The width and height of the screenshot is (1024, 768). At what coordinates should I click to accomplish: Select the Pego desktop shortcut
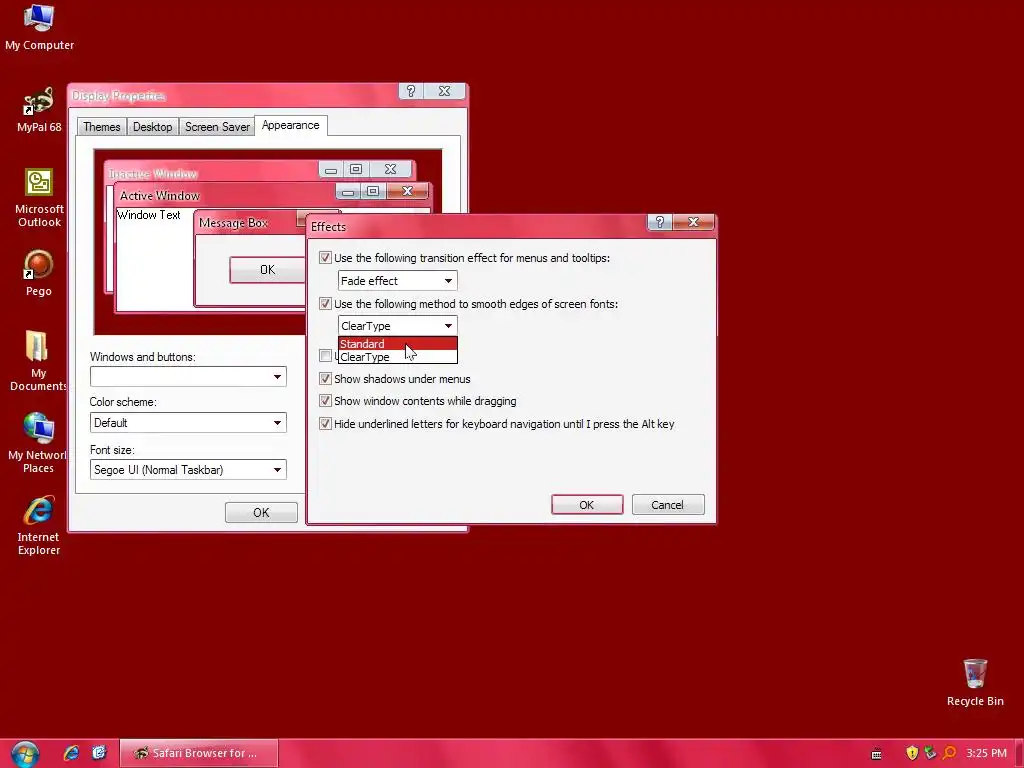[39, 273]
